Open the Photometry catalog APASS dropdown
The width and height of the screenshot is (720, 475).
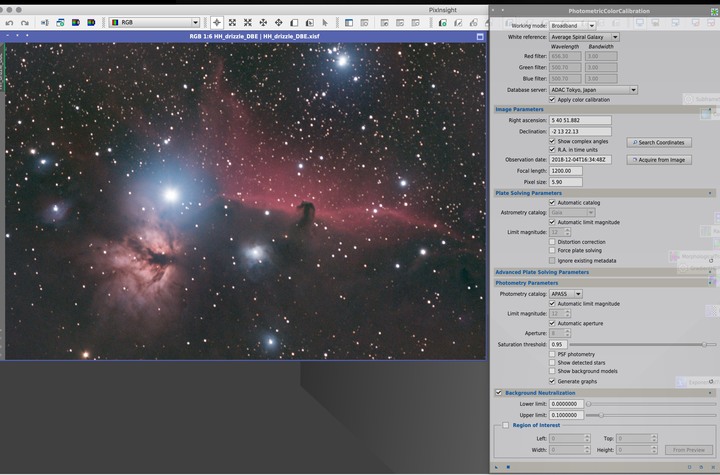(566, 294)
